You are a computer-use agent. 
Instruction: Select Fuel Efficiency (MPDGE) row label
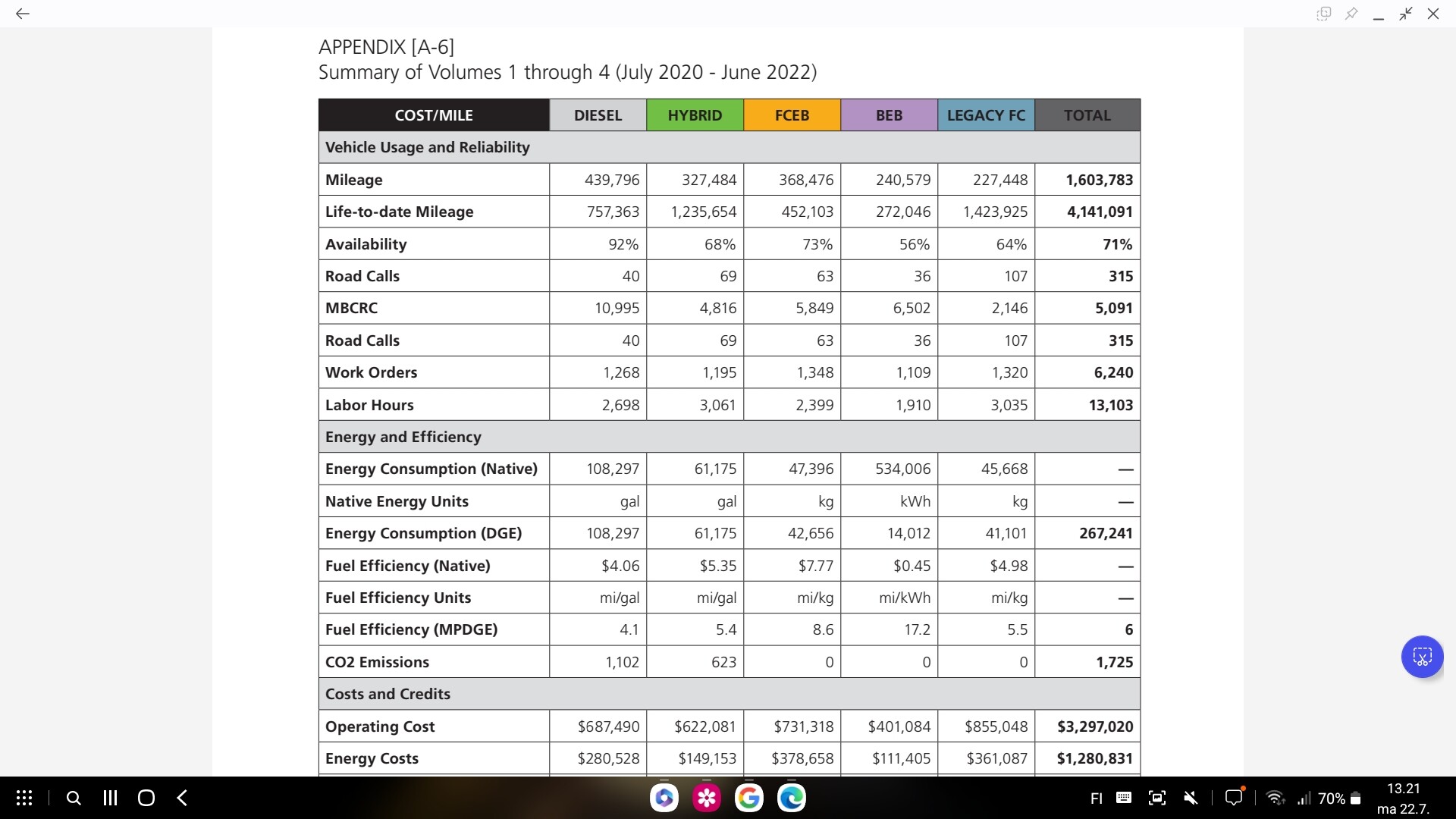(411, 629)
